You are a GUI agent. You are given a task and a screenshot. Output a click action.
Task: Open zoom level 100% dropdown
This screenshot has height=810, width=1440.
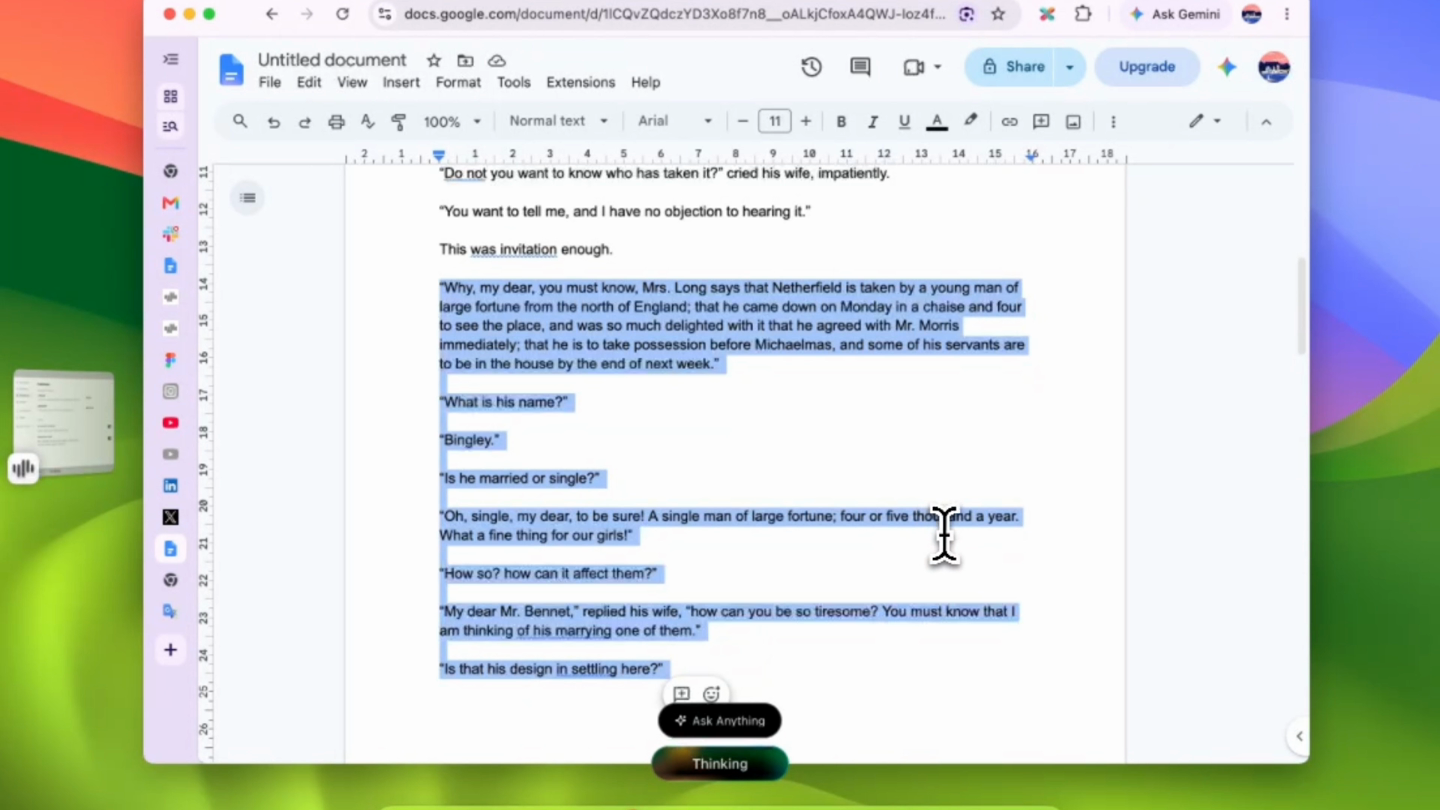point(452,122)
